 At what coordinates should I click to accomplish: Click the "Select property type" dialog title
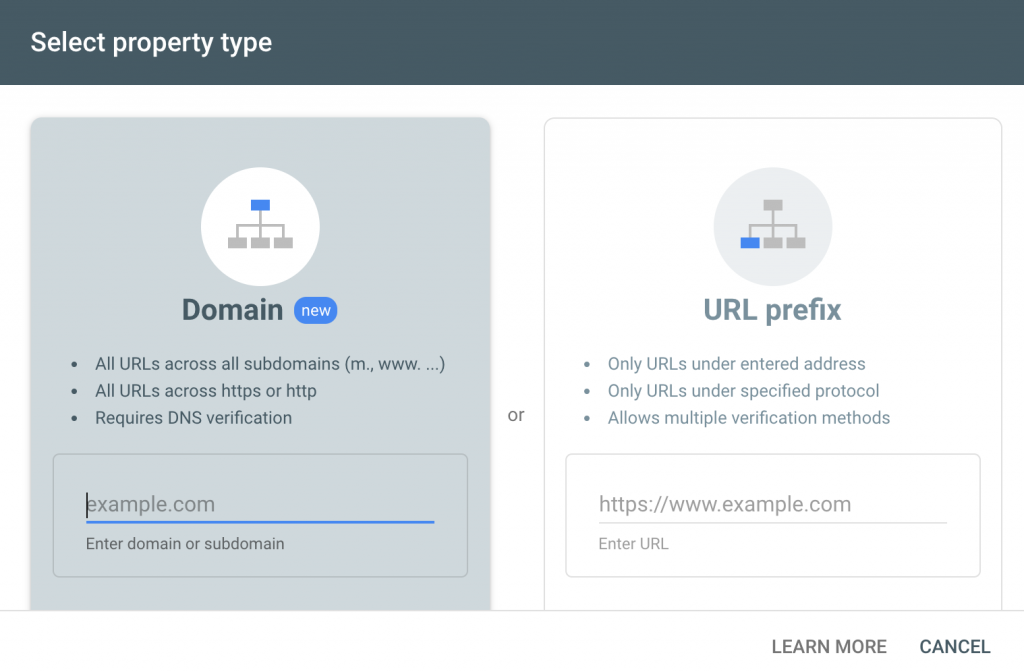point(151,43)
